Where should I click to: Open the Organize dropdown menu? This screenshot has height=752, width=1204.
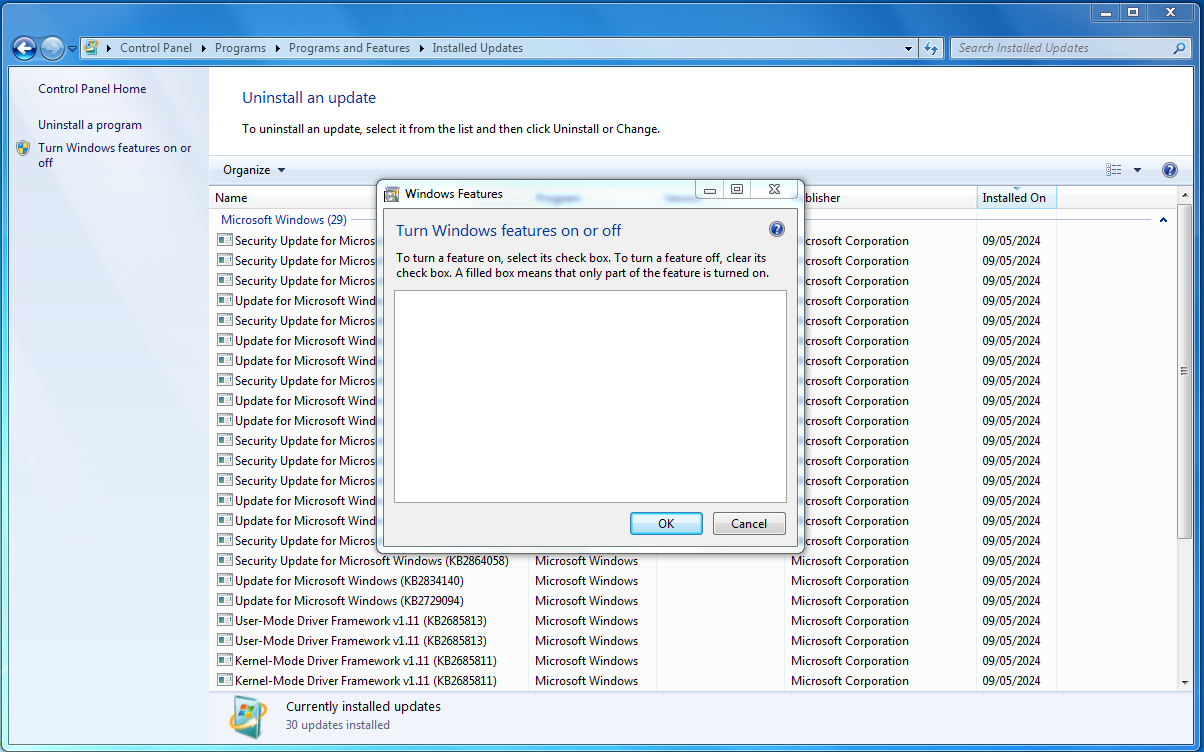254,170
